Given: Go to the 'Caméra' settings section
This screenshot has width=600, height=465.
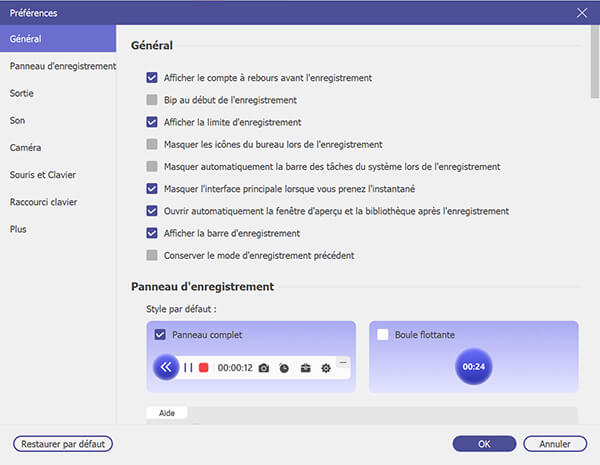Looking at the screenshot, I should click(26, 147).
